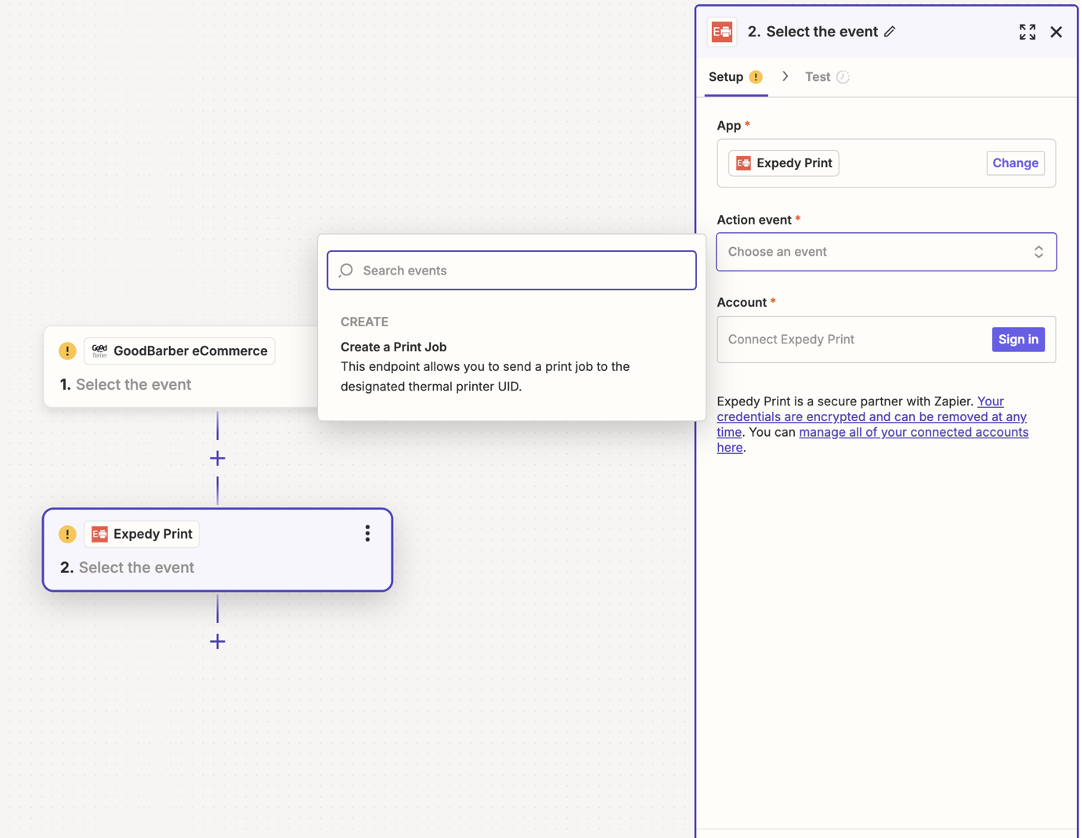Screen dimensions: 1082x838
Task: Click the pencil icon to rename the step
Action: click(x=889, y=32)
